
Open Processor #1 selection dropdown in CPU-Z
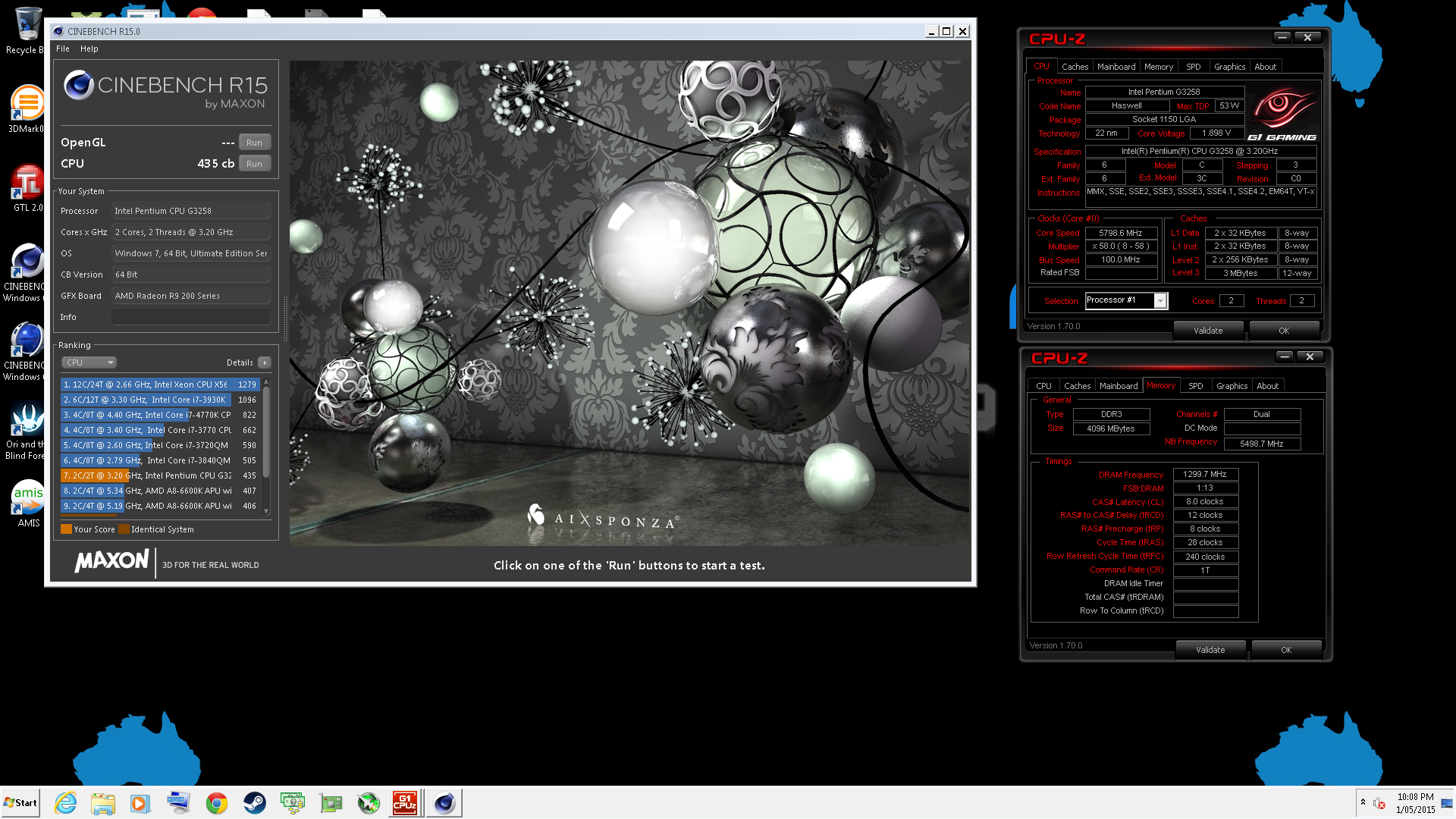(x=1160, y=301)
